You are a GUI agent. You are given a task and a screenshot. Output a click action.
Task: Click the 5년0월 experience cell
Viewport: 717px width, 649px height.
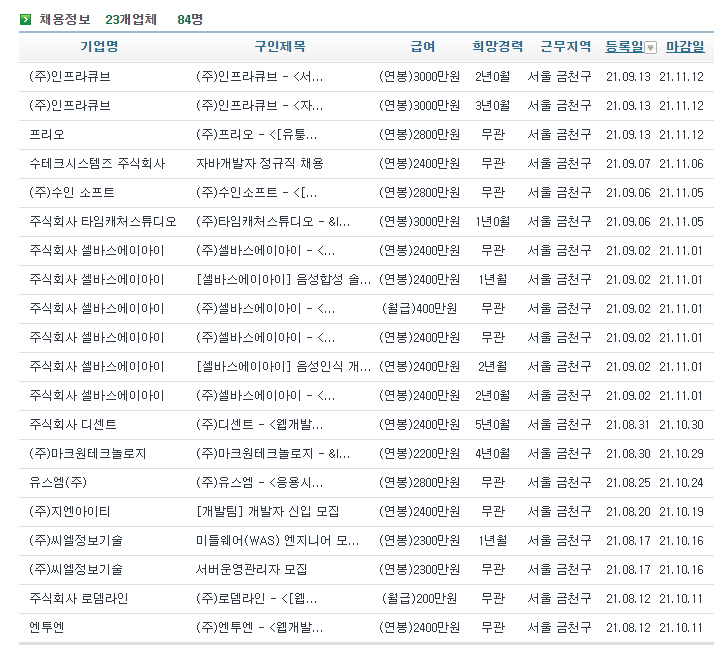492,424
